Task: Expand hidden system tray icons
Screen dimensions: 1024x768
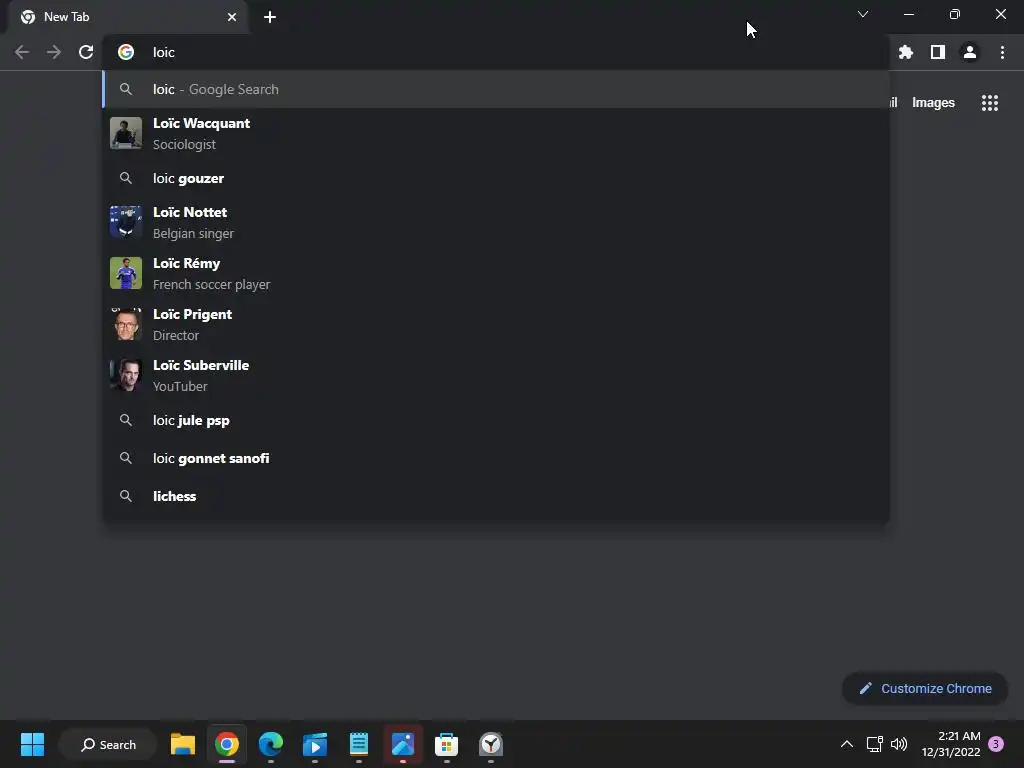Action: pos(847,744)
